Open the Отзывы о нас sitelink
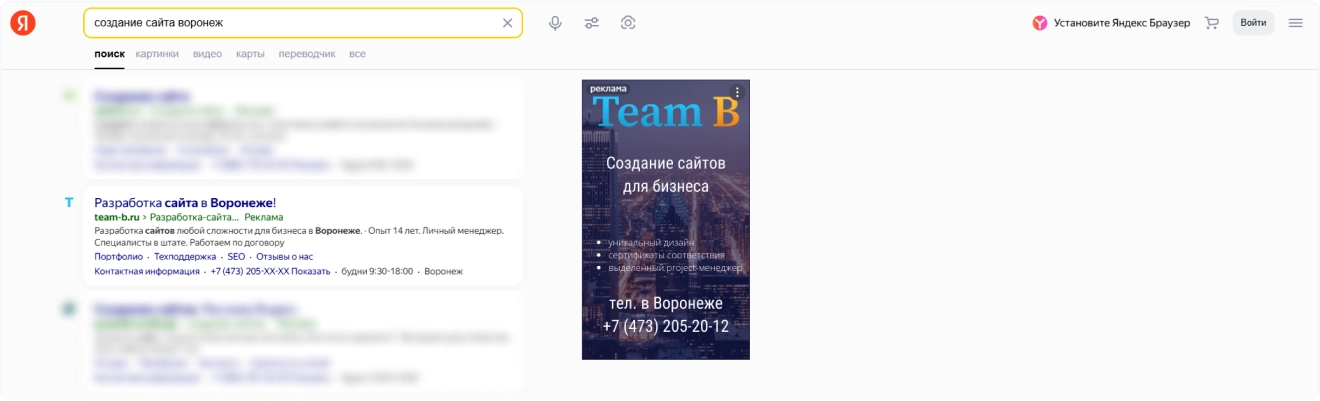 [284, 257]
